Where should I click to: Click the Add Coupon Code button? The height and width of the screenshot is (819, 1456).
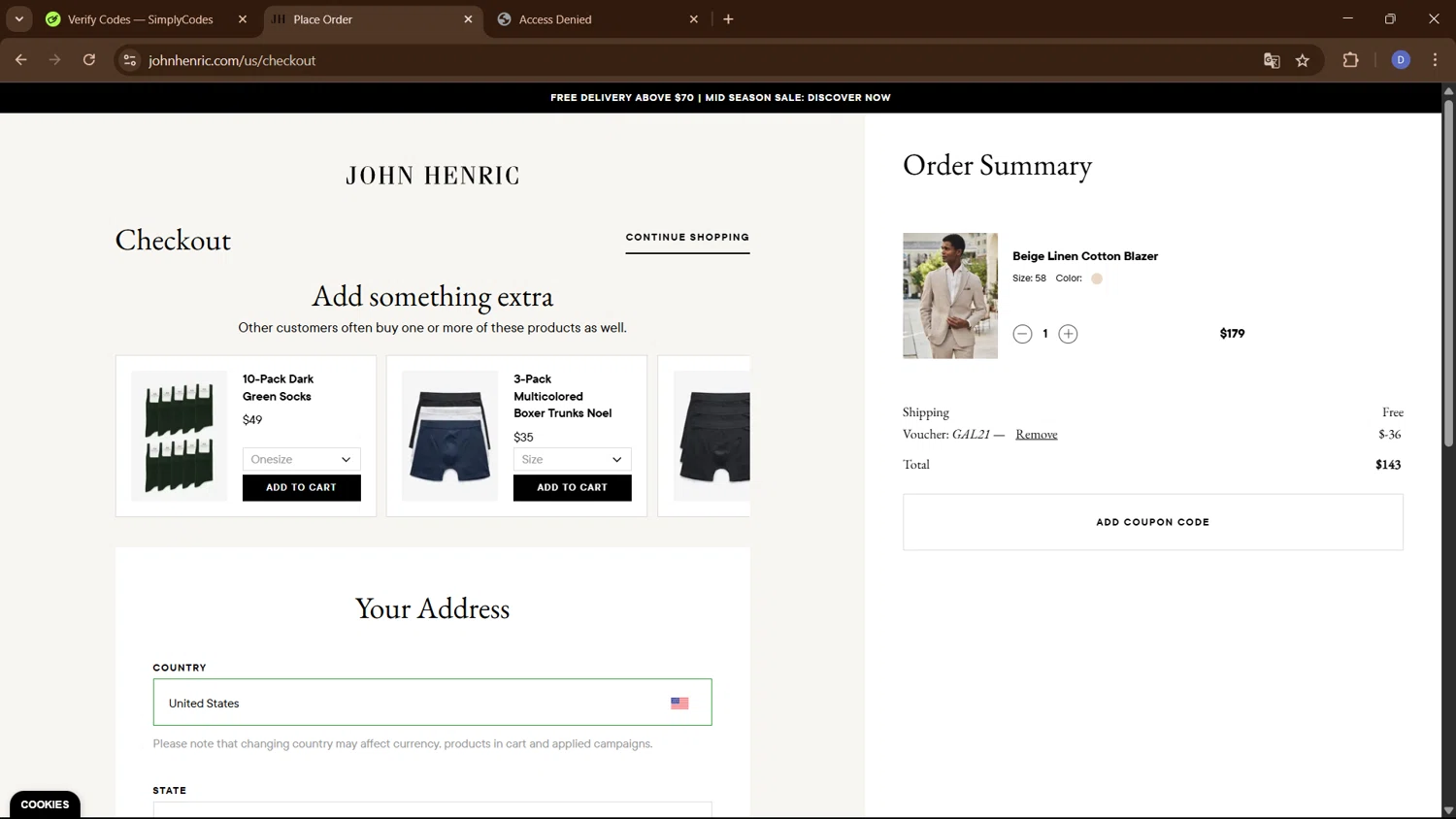(1153, 522)
